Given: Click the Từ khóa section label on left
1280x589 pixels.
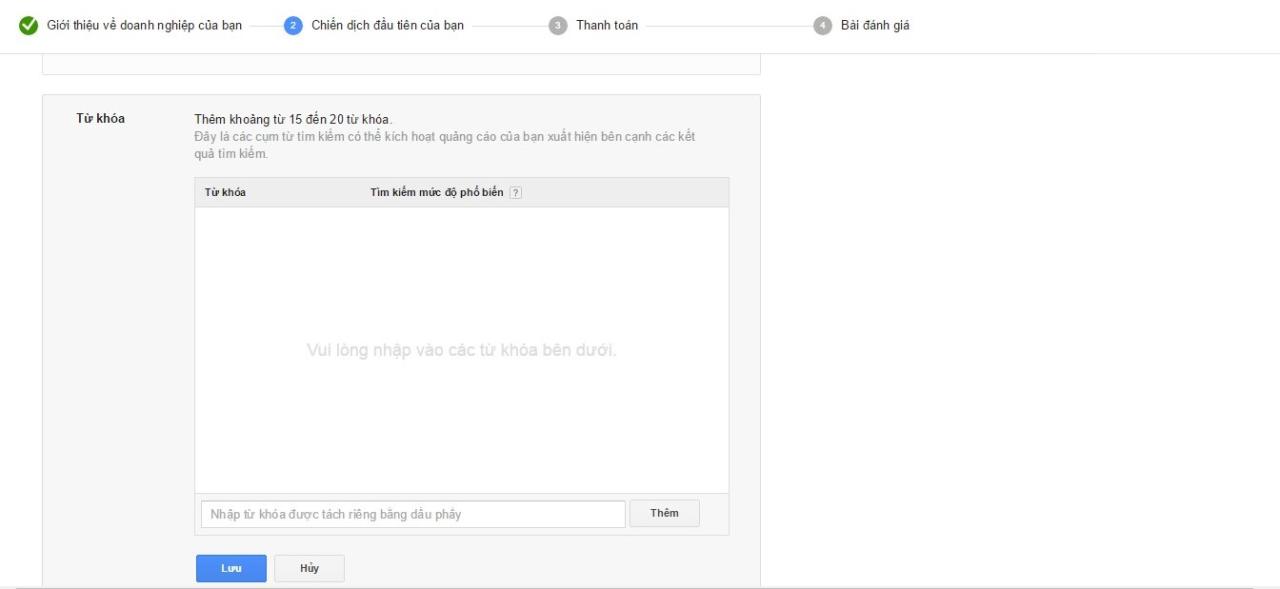Looking at the screenshot, I should (100, 118).
